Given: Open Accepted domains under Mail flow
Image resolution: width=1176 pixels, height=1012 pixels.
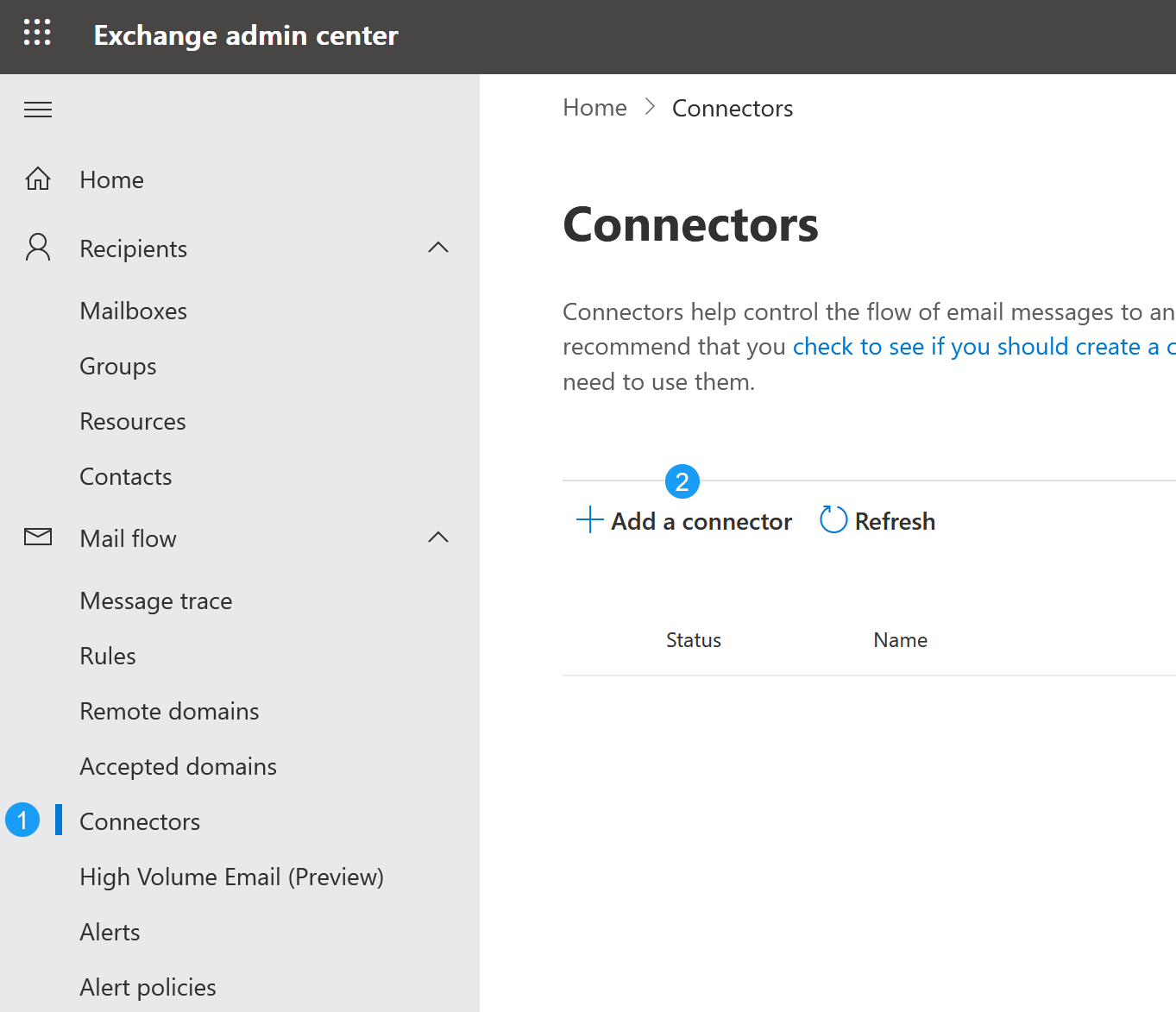Looking at the screenshot, I should (178, 765).
